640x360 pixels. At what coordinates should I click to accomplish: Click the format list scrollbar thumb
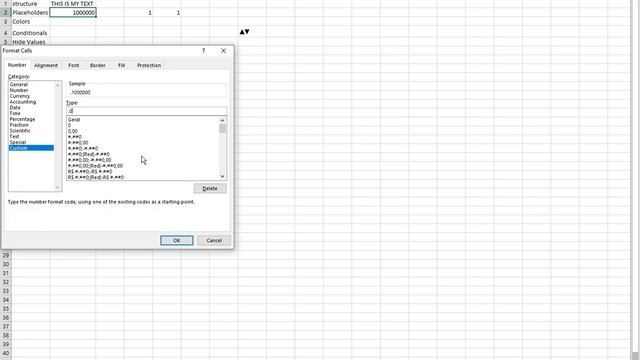(x=222, y=129)
